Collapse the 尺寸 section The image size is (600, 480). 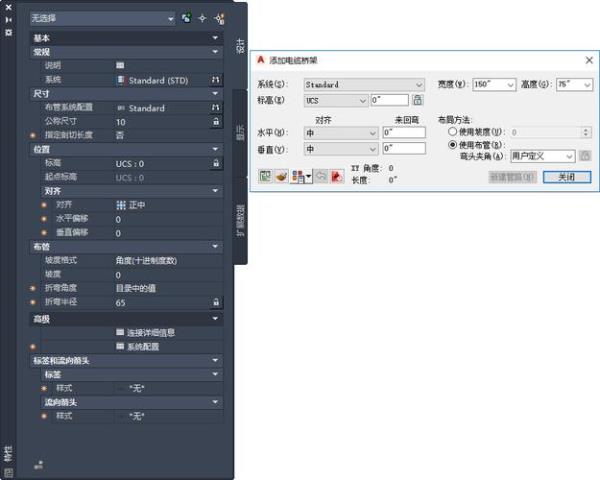(215, 93)
